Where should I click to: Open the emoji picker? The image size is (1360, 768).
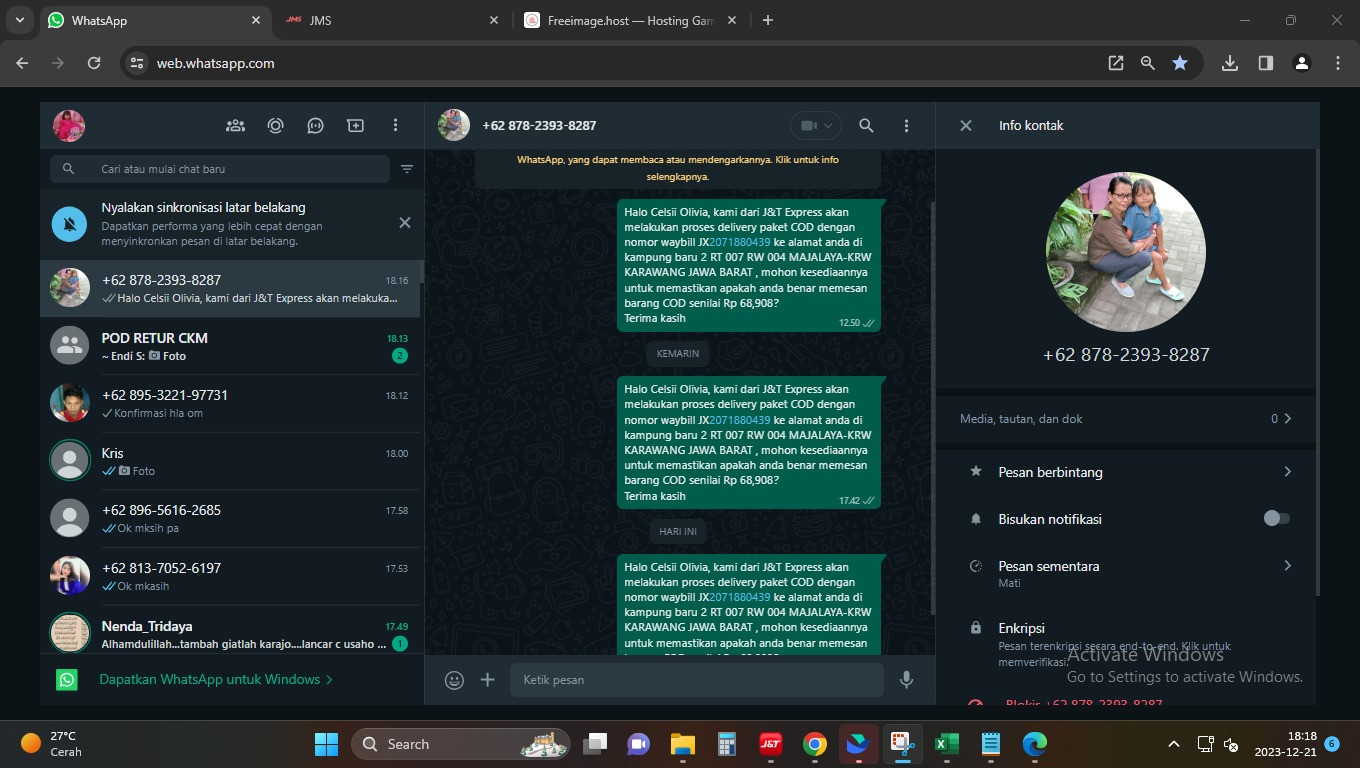[454, 680]
